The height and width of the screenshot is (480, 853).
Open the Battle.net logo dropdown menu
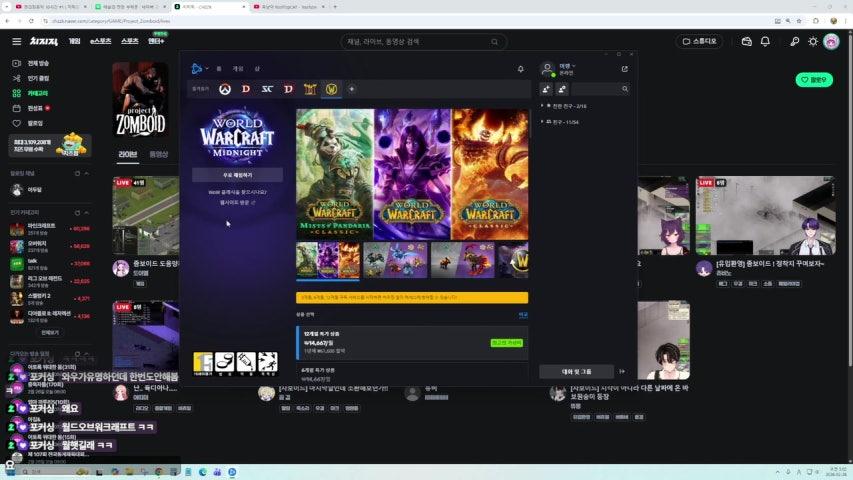point(200,69)
